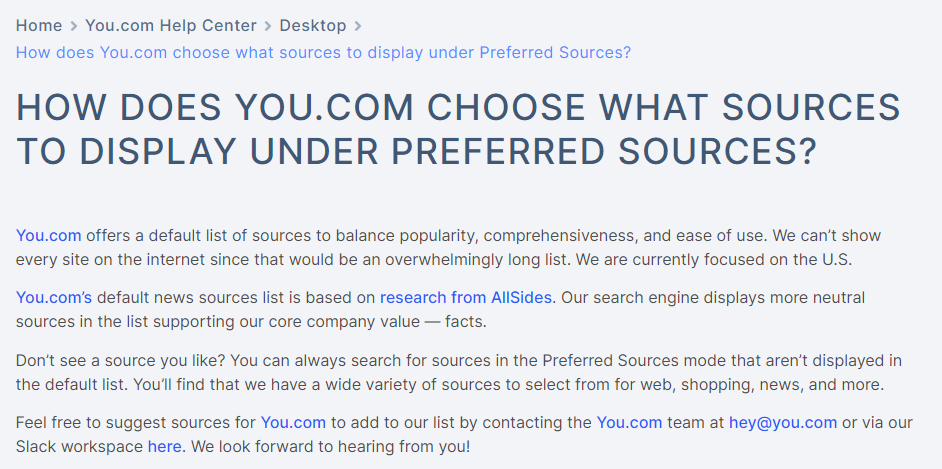
Task: Open the You.com Help Center breadcrumb
Action: (170, 25)
